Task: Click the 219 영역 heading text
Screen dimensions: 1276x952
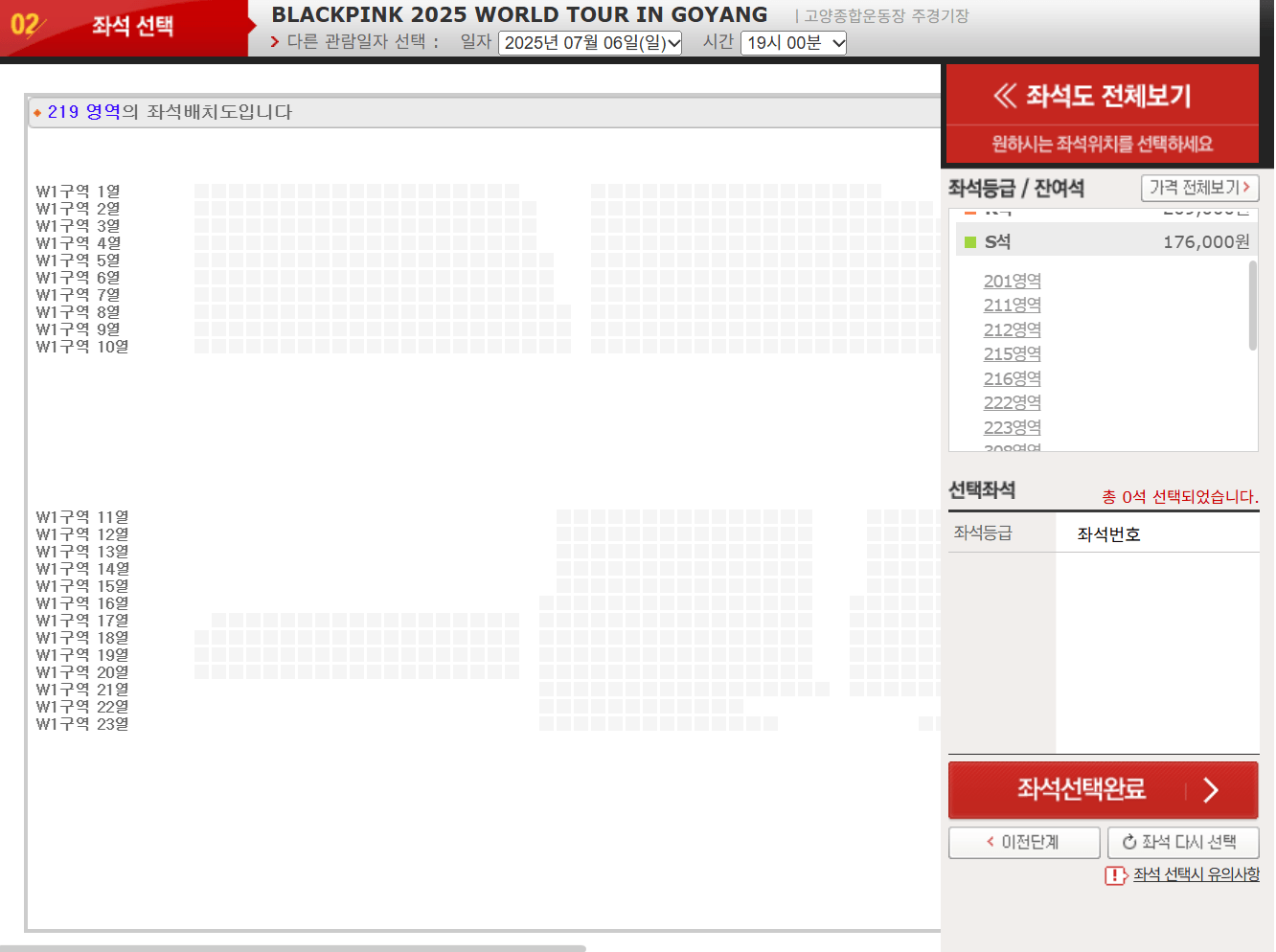Action: coord(83,112)
